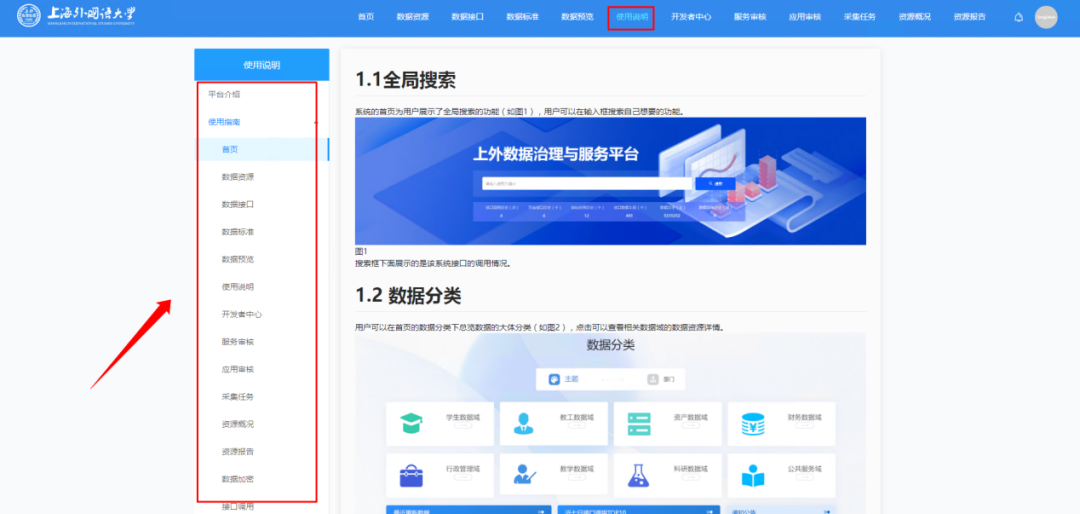Click the teacher icon for 教学数据域

click(525, 475)
